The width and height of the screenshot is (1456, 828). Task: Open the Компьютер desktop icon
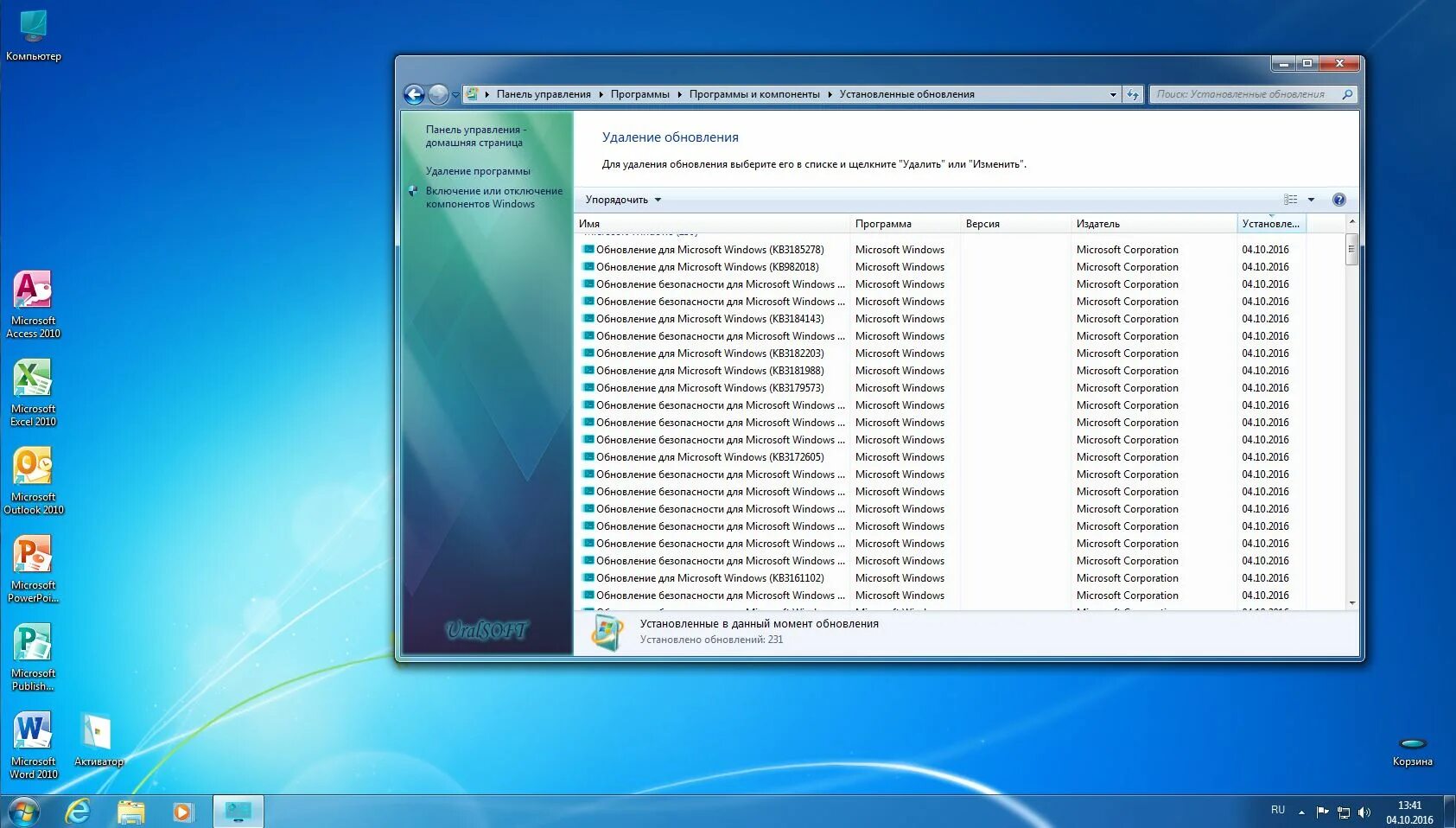[33, 35]
